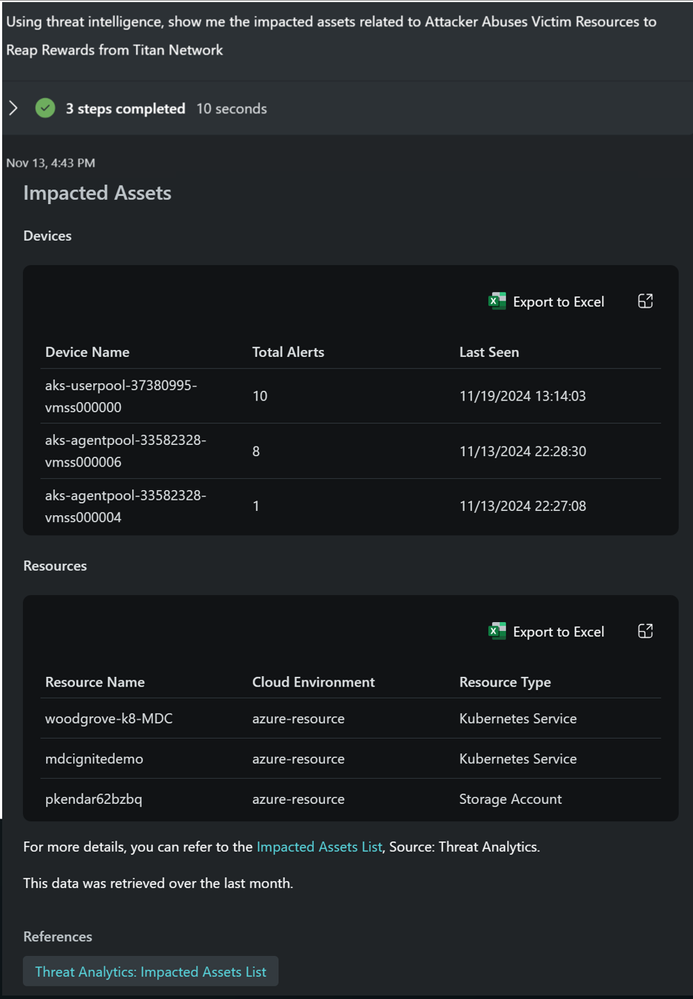The width and height of the screenshot is (693, 999).
Task: Select the Resource Name column header
Action: [x=95, y=682]
